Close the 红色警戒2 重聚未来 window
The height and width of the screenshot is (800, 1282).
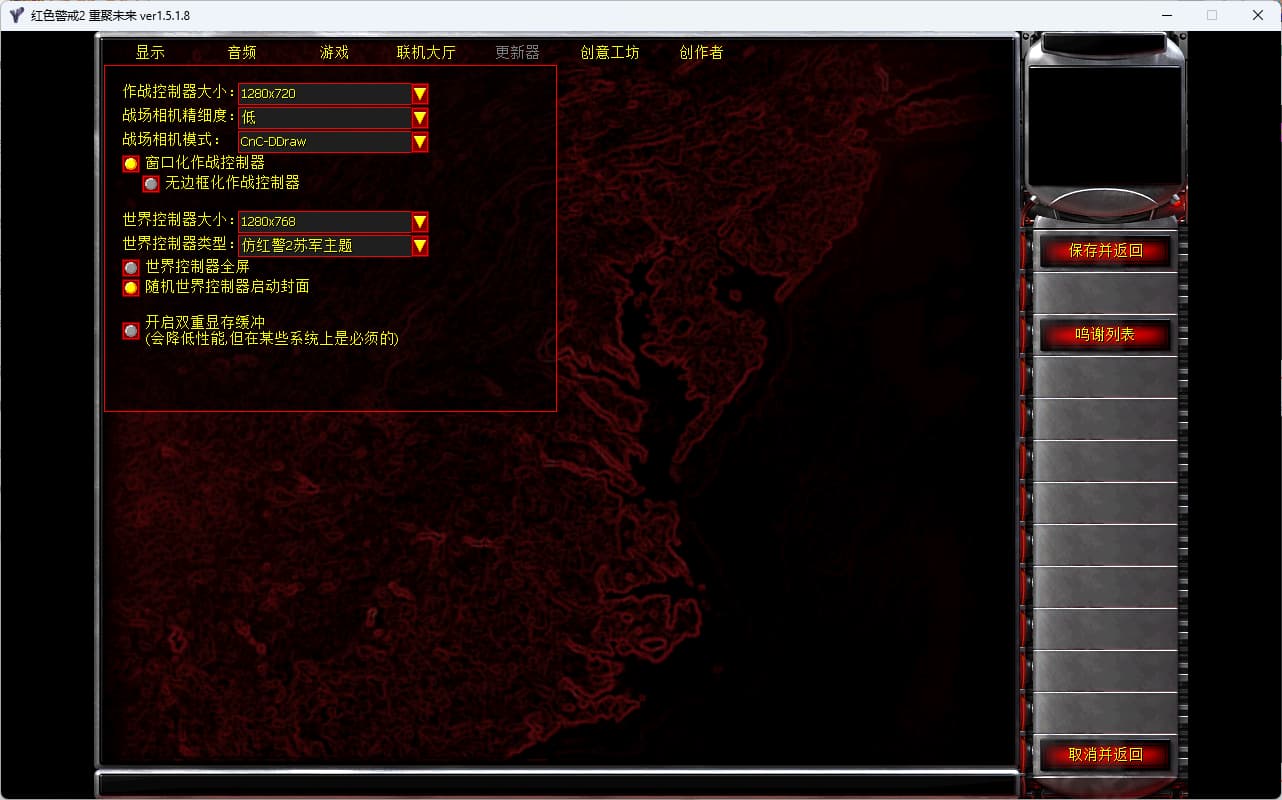pyautogui.click(x=1258, y=15)
